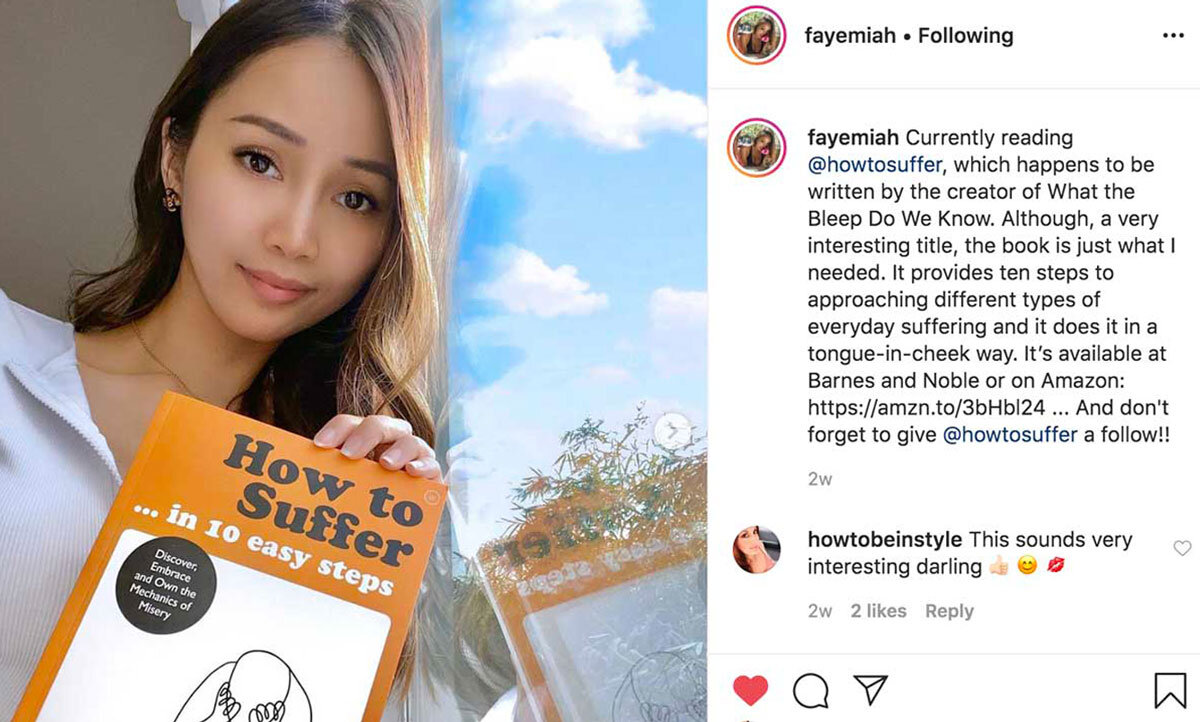The image size is (1200, 722).
Task: Click the post photo of the book
Action: [x=354, y=361]
